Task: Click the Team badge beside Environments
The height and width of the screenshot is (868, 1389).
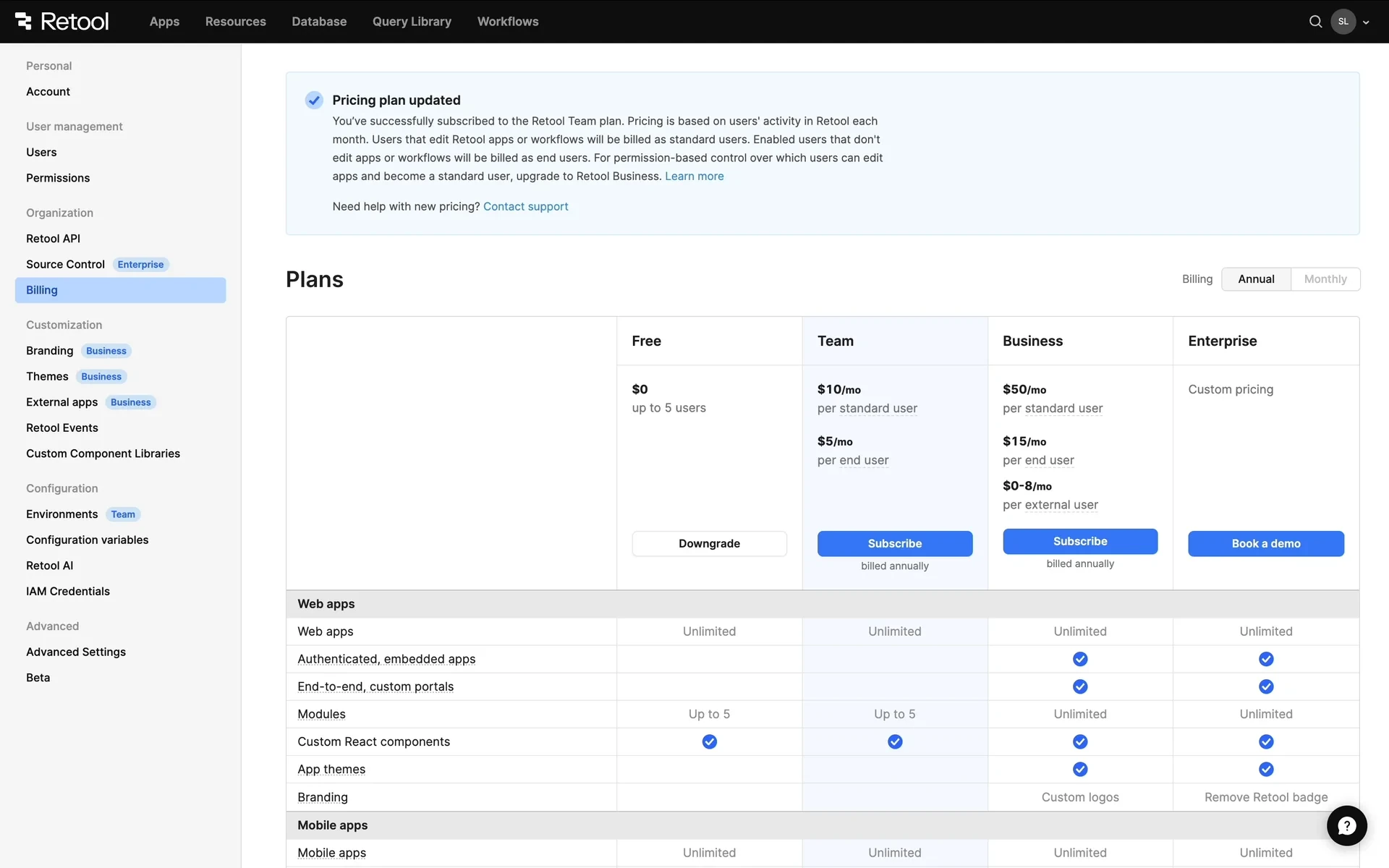Action: [x=123, y=514]
